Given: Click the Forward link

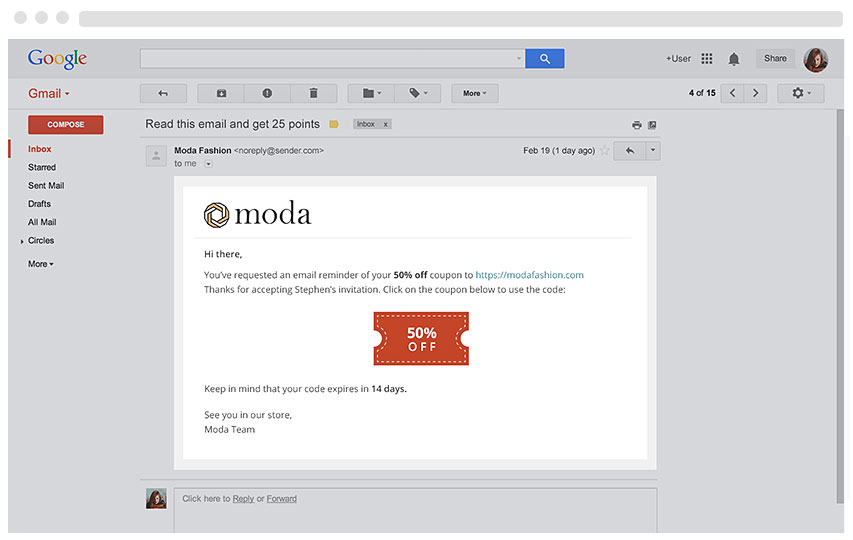Looking at the screenshot, I should (x=282, y=499).
